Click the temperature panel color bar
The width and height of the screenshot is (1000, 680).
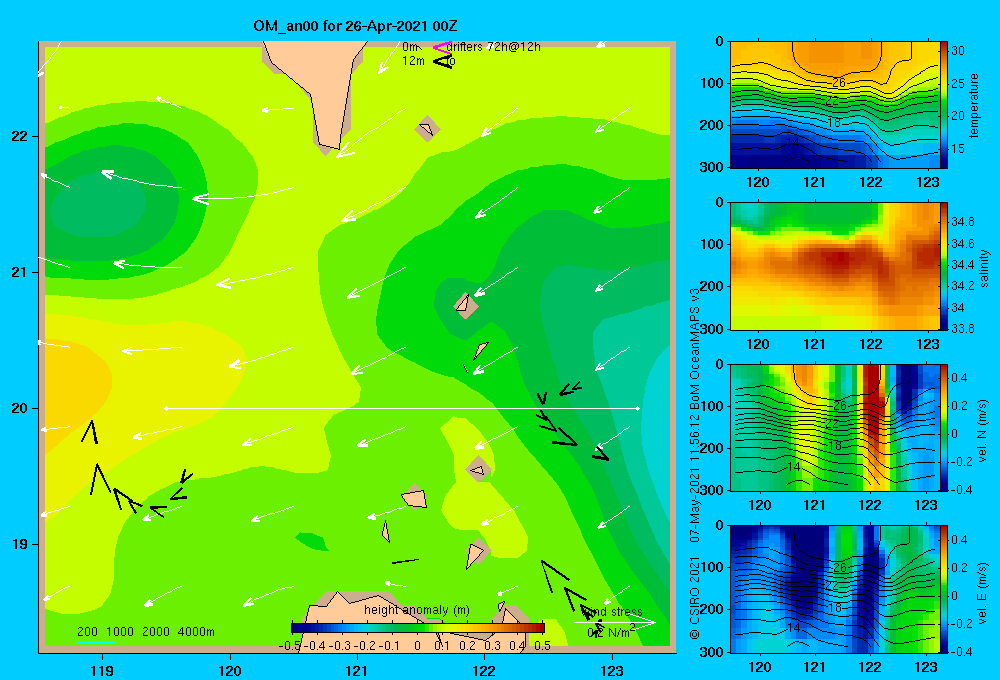(x=943, y=105)
